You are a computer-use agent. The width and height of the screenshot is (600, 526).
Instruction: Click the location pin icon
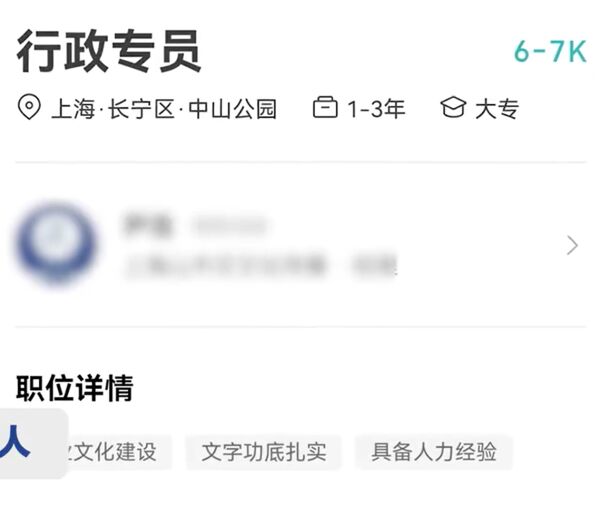coord(29,107)
